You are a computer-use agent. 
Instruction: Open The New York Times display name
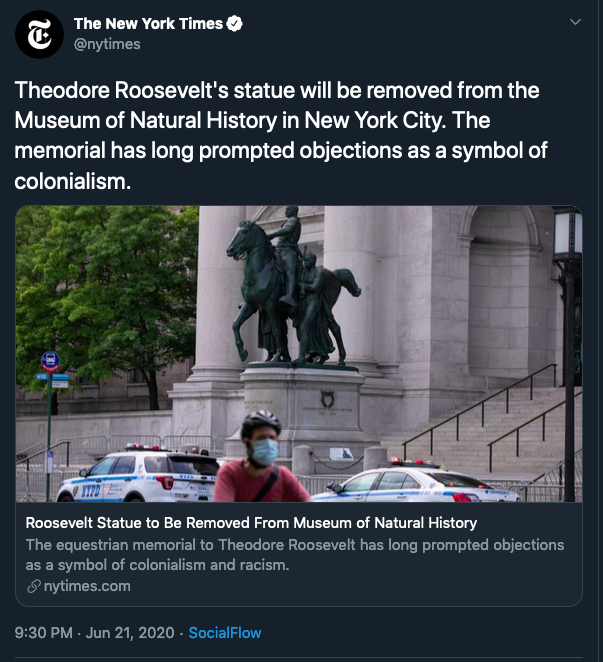148,24
